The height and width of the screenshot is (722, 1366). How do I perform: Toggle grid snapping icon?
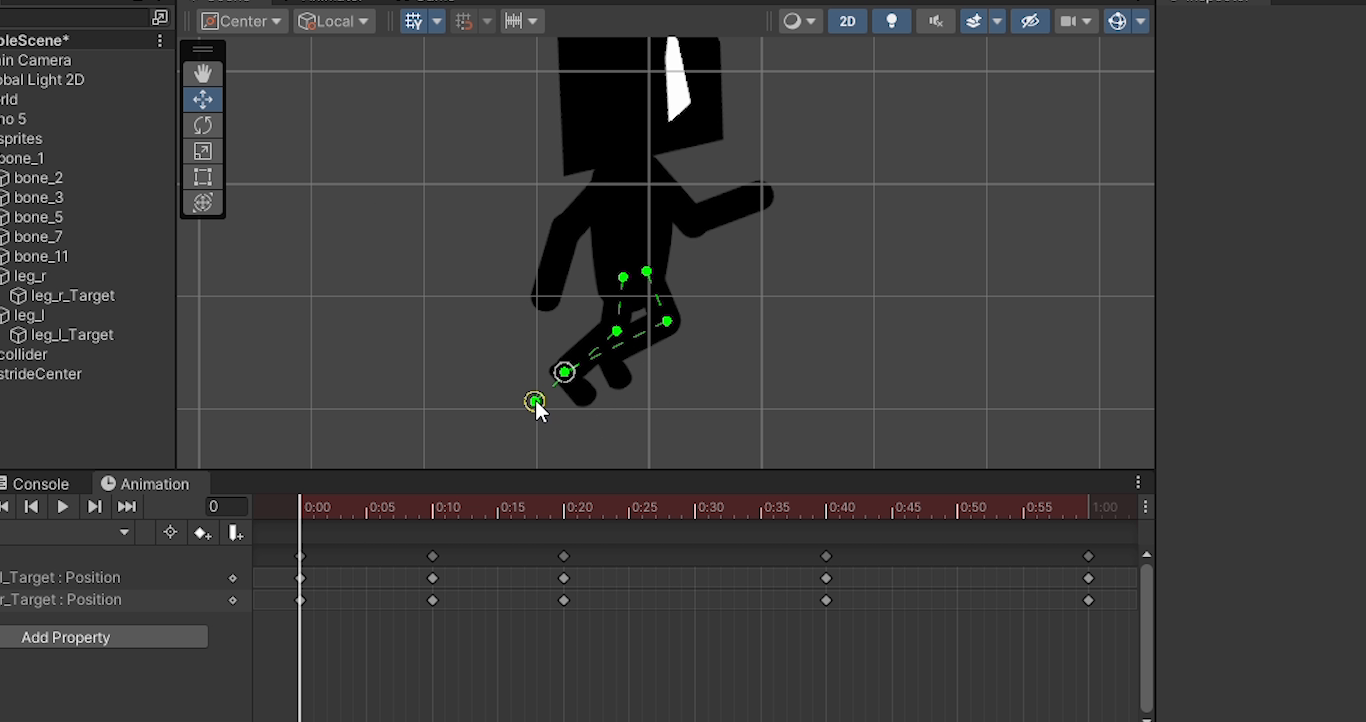(x=413, y=21)
